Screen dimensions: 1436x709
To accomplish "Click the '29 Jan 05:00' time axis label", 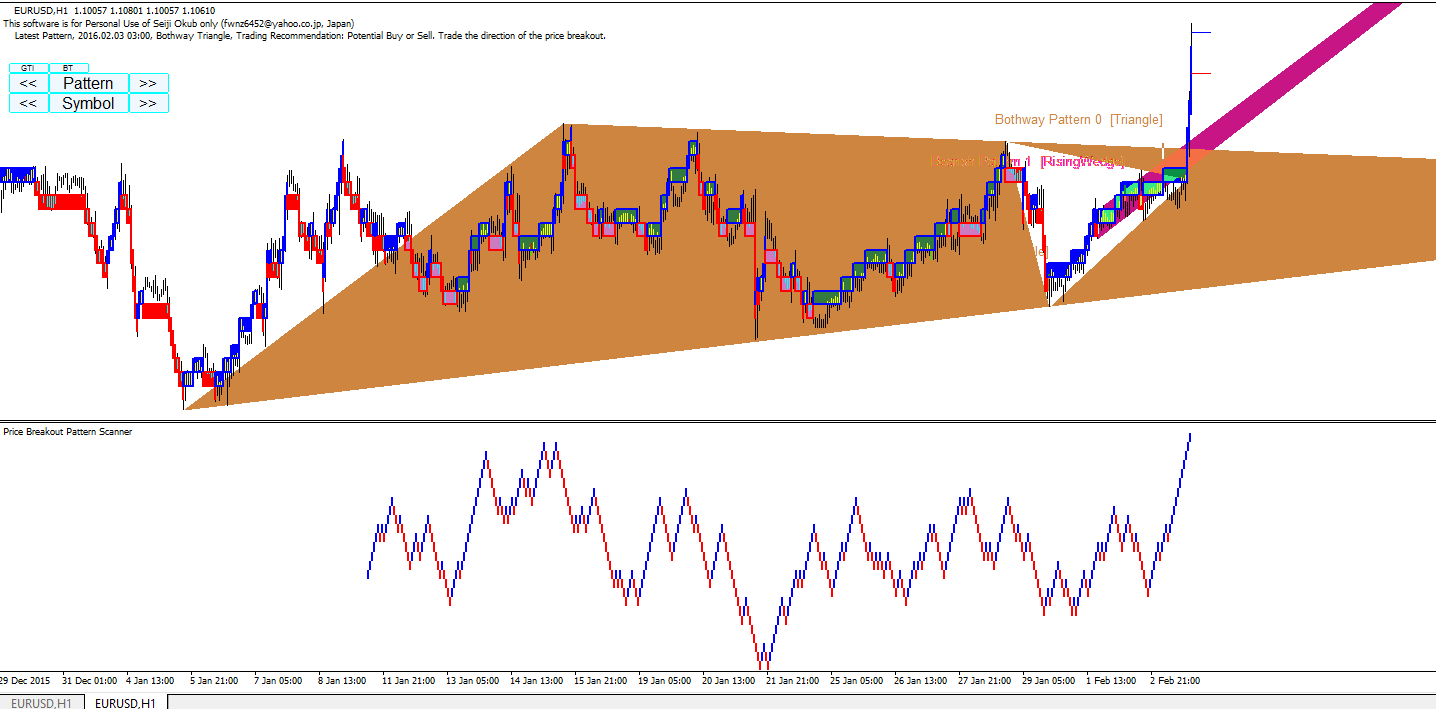I will pyautogui.click(x=1048, y=681).
